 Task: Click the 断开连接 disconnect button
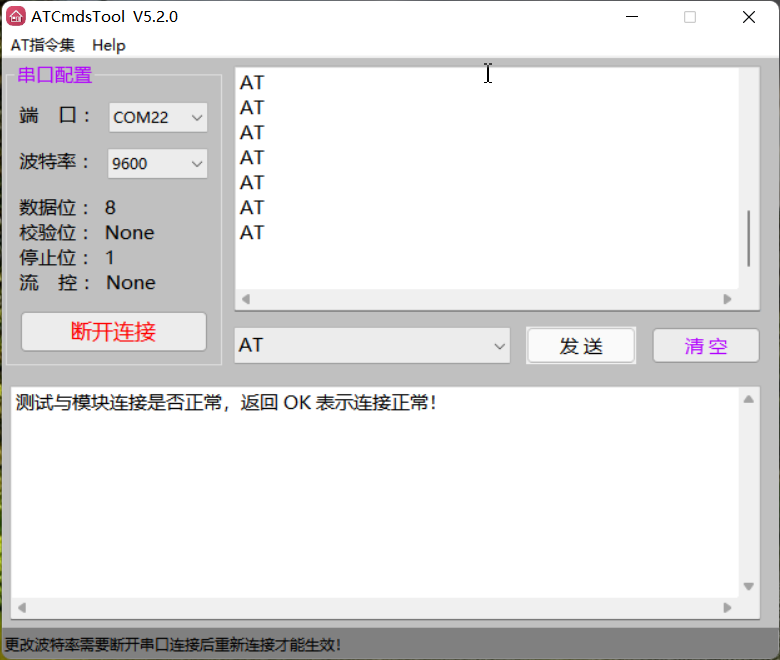114,332
